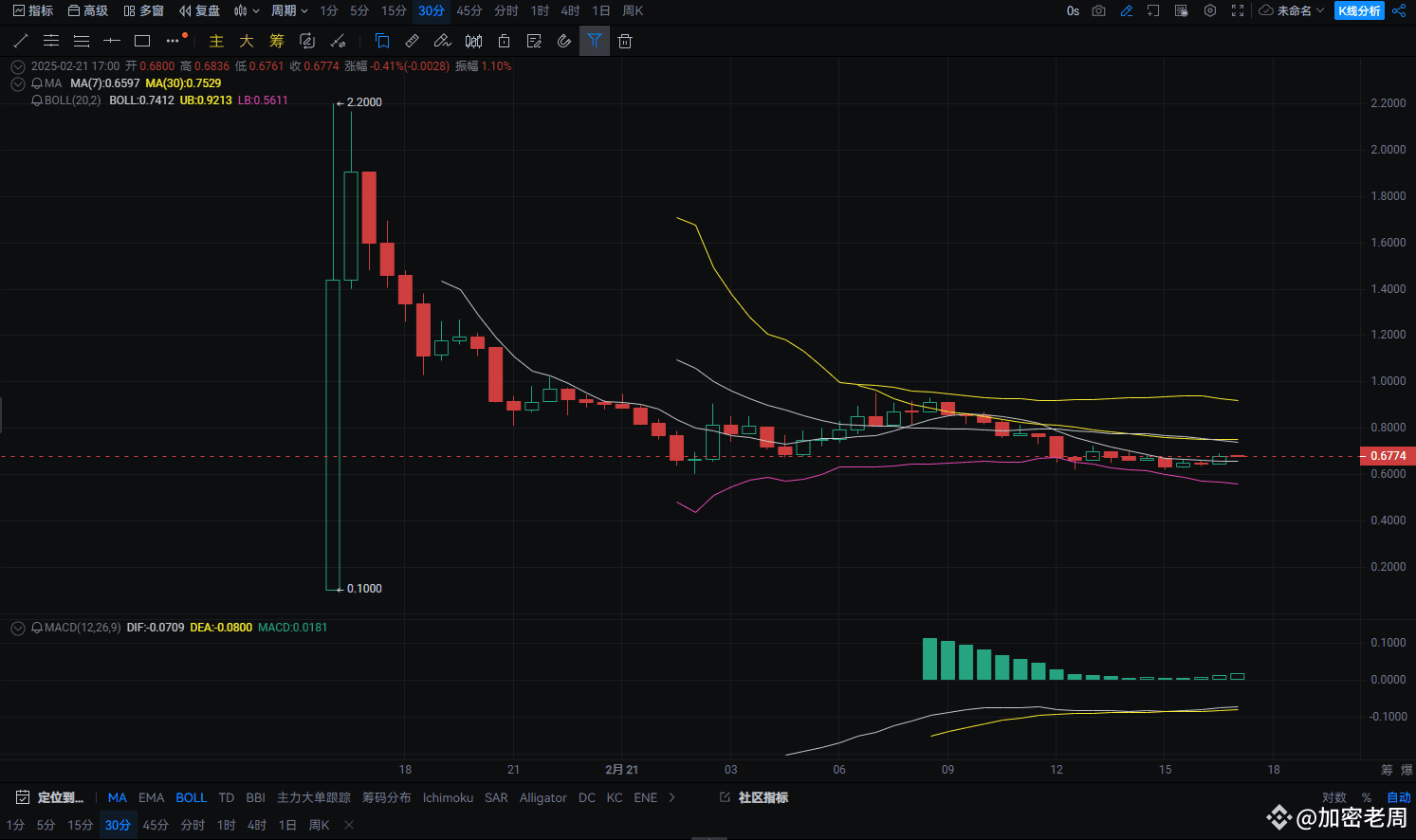The image size is (1416, 840).
Task: Enable the SAR indicator
Action: coord(496,797)
